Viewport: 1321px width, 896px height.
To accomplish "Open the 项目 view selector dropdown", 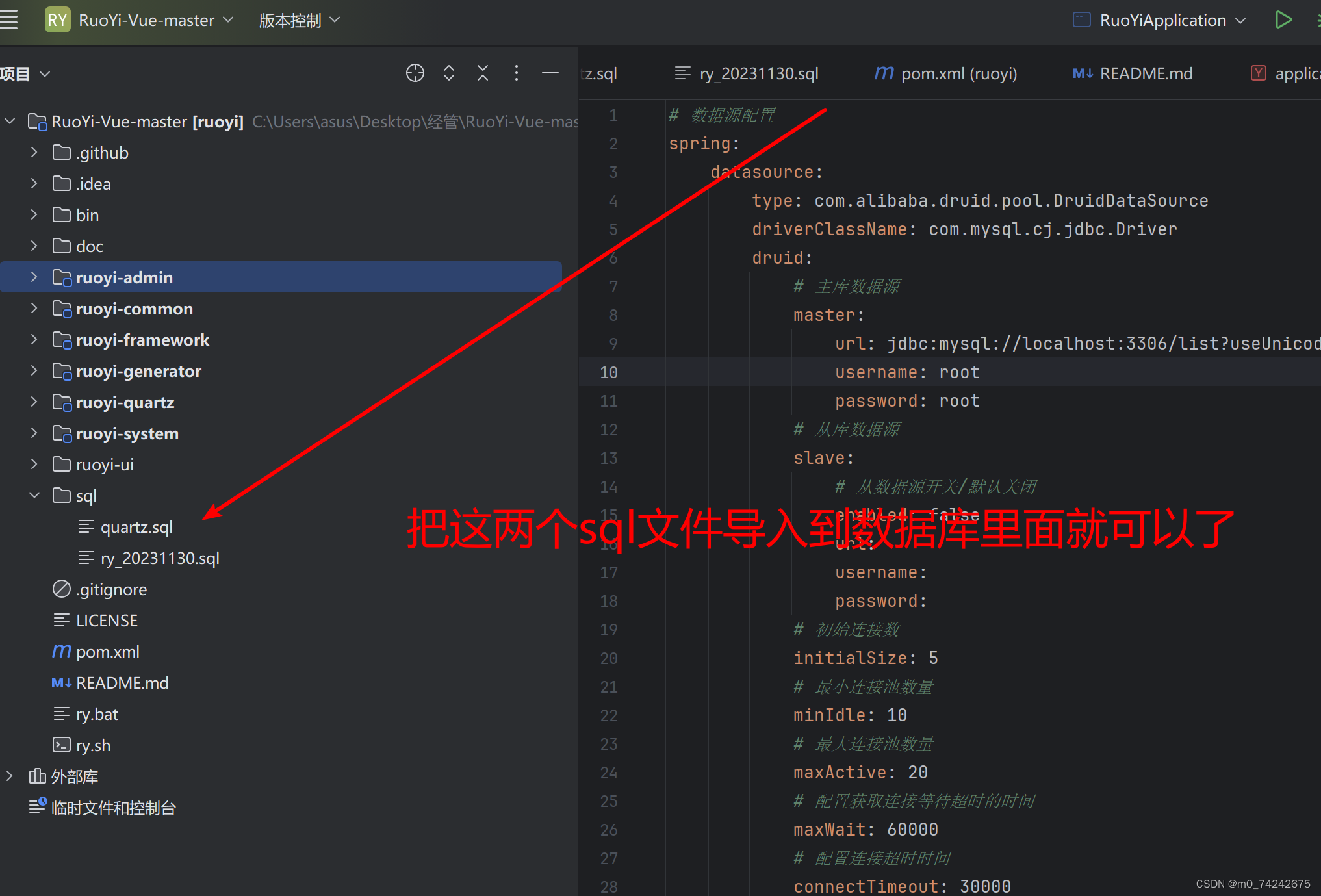I will click(x=25, y=74).
